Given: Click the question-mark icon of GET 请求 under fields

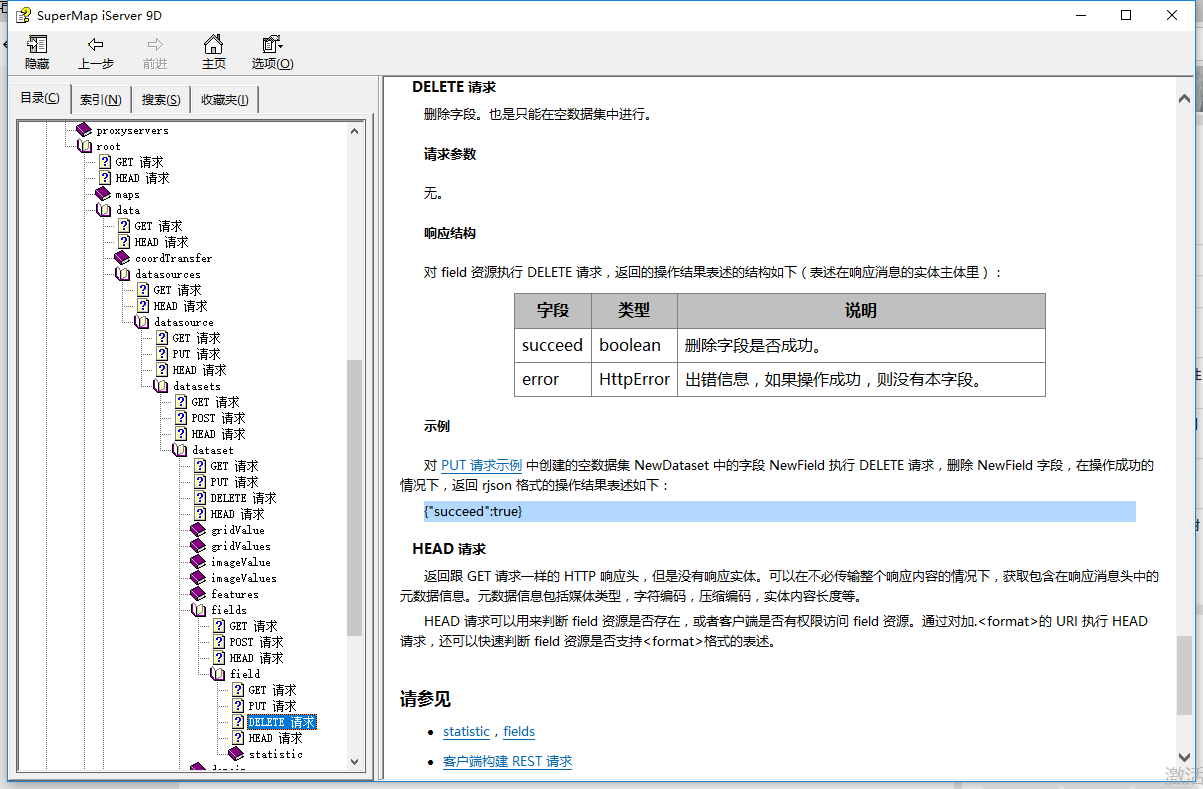Looking at the screenshot, I should tap(219, 626).
